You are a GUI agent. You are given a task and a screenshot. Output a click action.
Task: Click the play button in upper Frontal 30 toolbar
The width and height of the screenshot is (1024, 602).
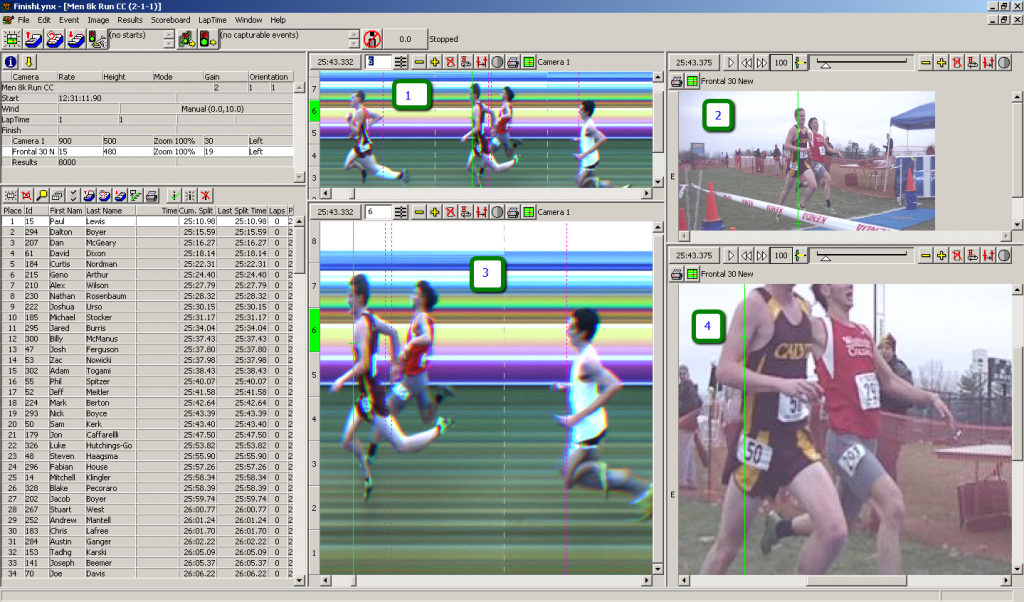coord(731,62)
